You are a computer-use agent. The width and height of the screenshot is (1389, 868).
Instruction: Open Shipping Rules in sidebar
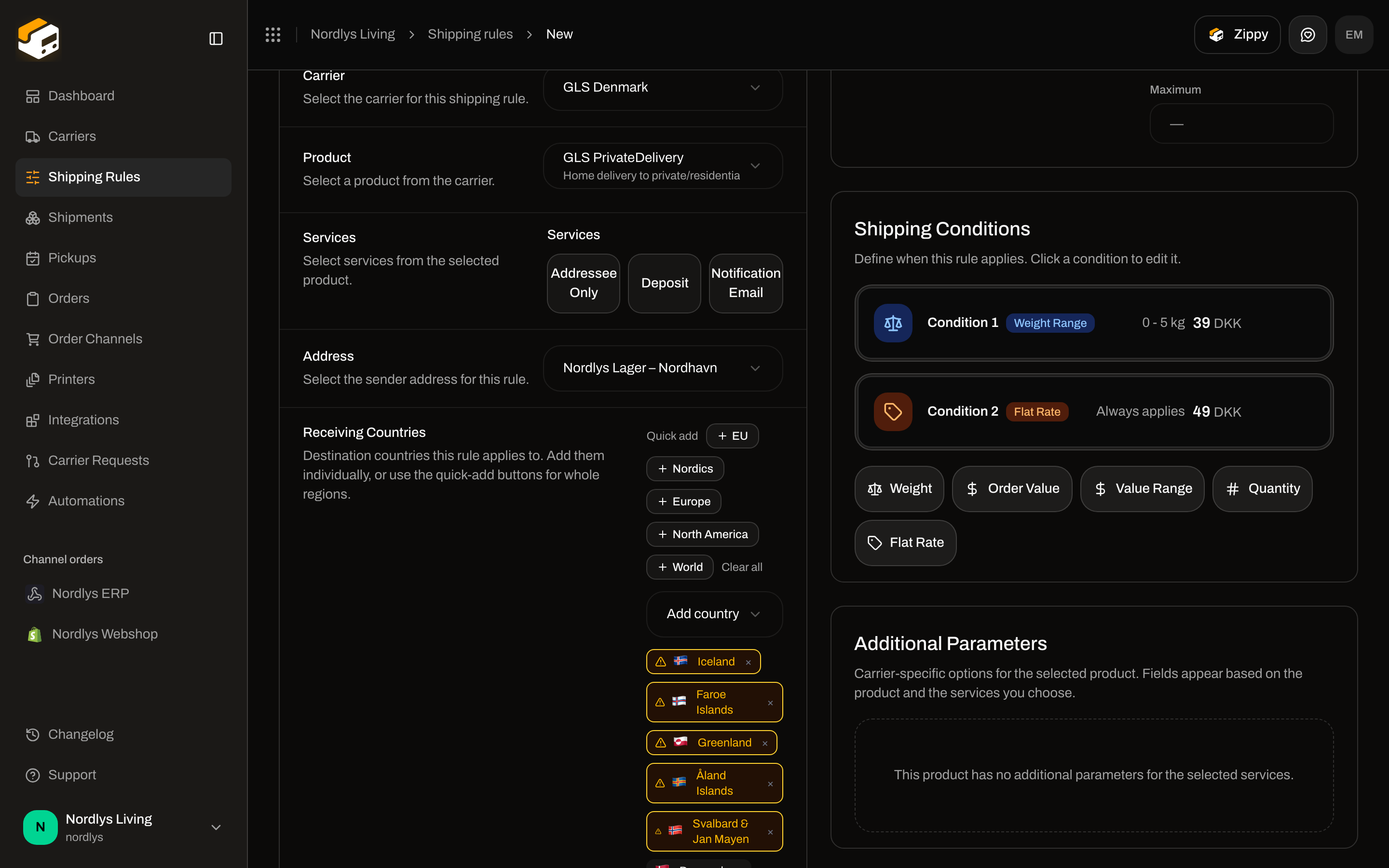coord(123,177)
